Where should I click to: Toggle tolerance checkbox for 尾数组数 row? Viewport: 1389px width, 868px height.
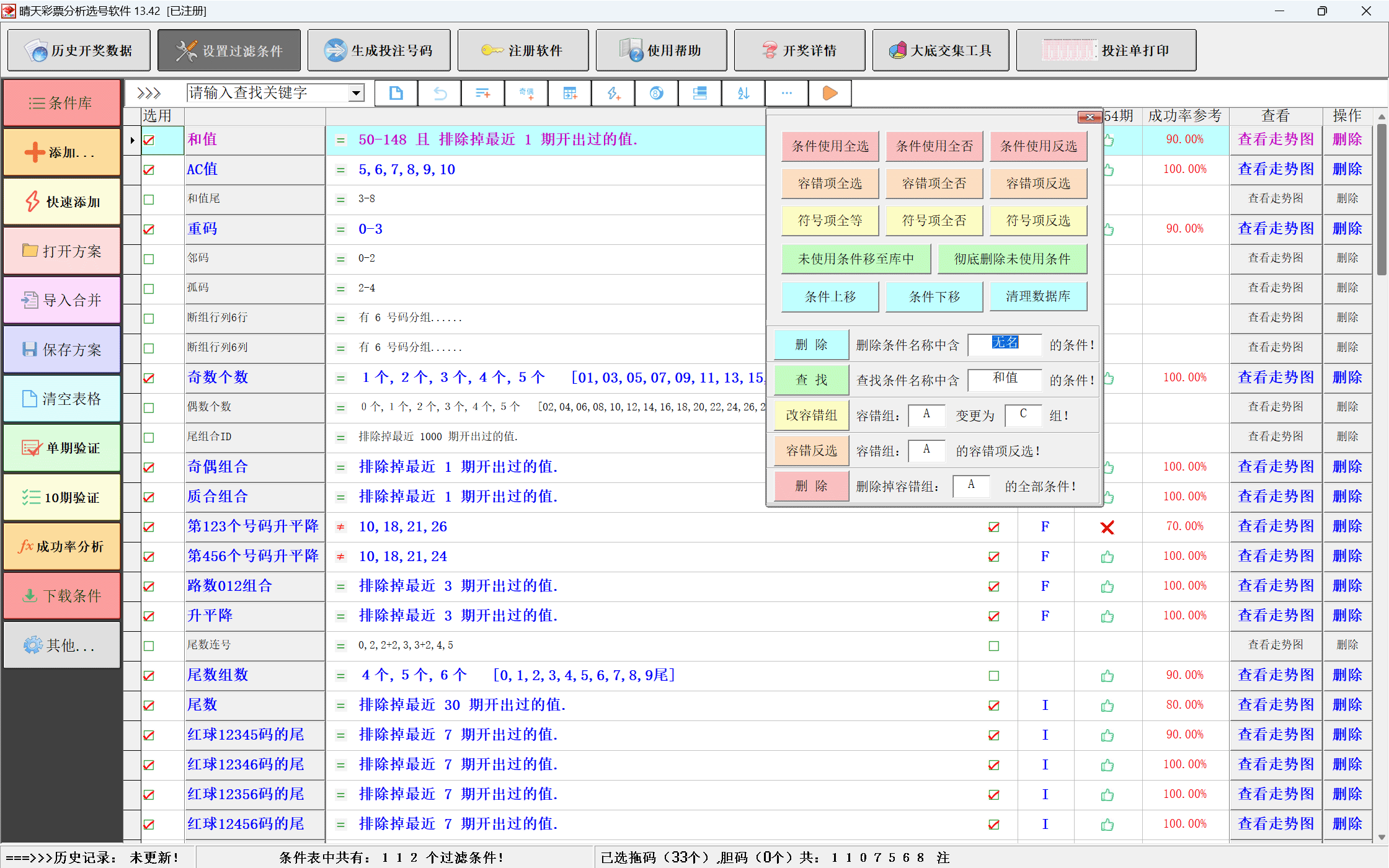click(x=993, y=676)
